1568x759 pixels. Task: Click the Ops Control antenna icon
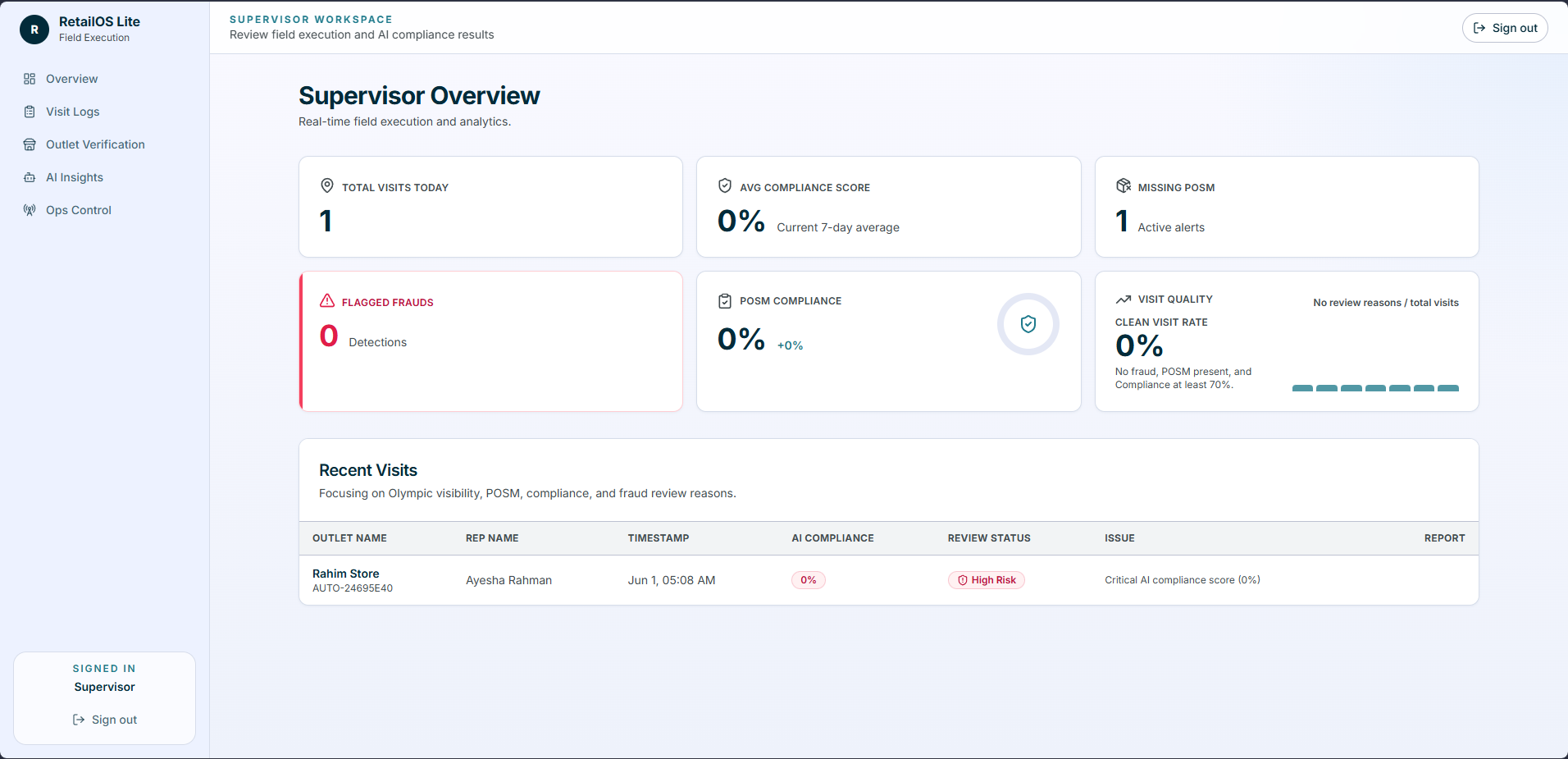(x=30, y=210)
